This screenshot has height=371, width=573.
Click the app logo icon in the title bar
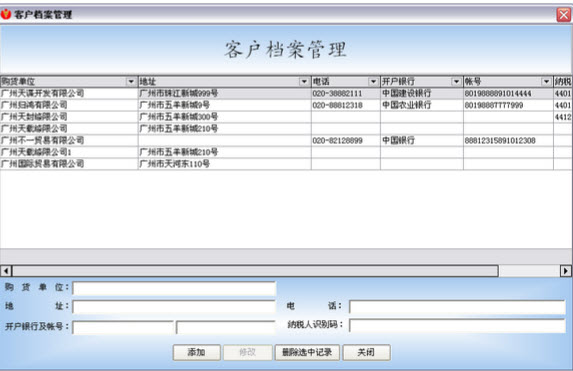pyautogui.click(x=6, y=14)
